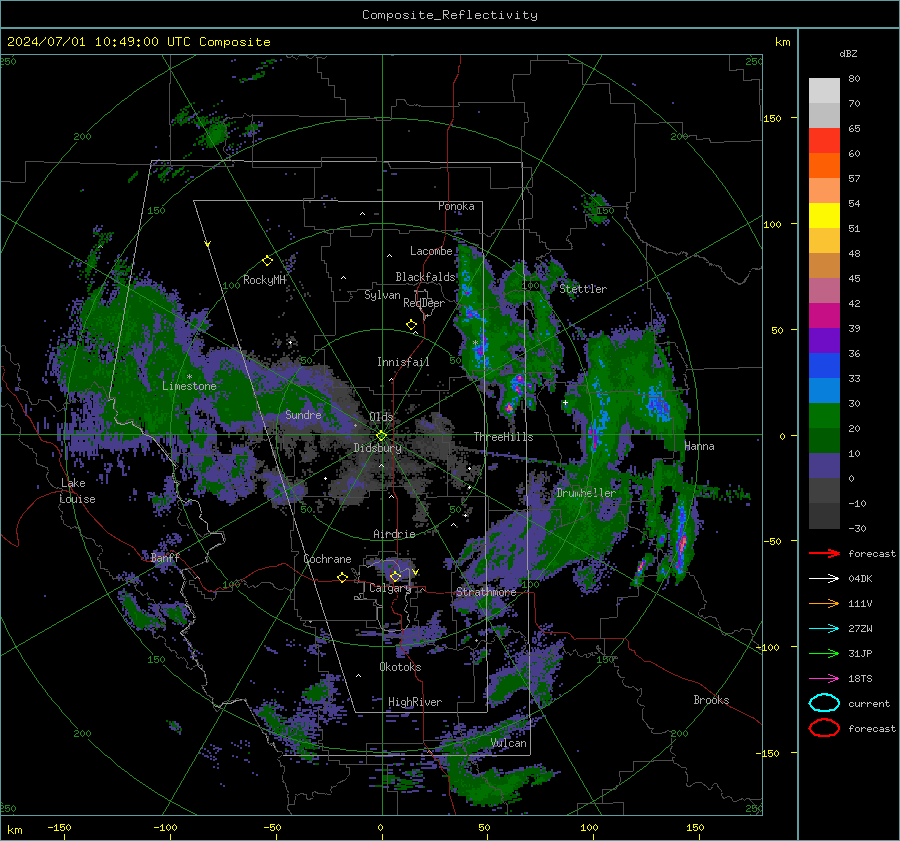Select the RedDeer label

click(424, 303)
